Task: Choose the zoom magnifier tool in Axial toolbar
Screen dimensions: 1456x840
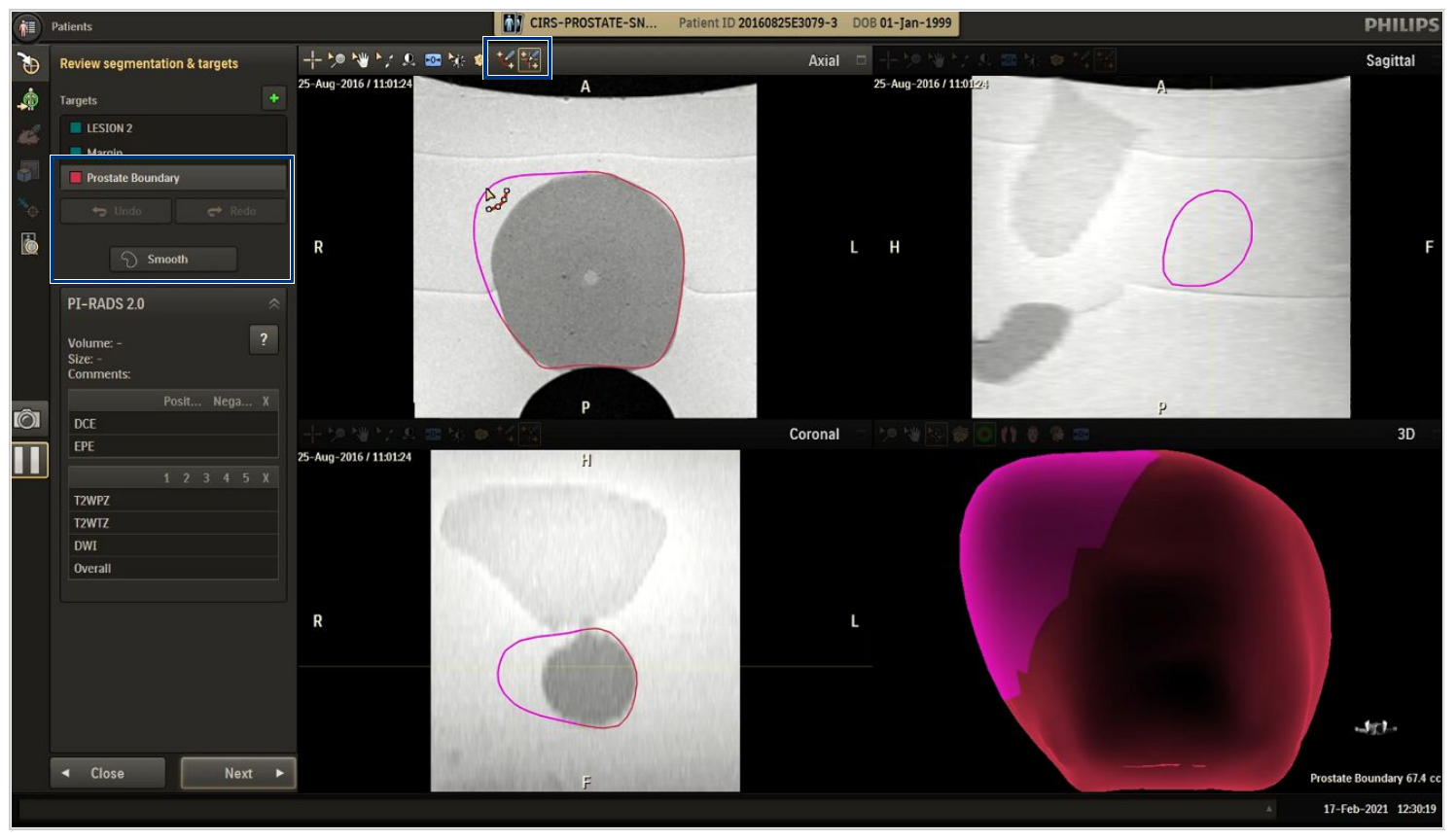Action: tap(337, 60)
